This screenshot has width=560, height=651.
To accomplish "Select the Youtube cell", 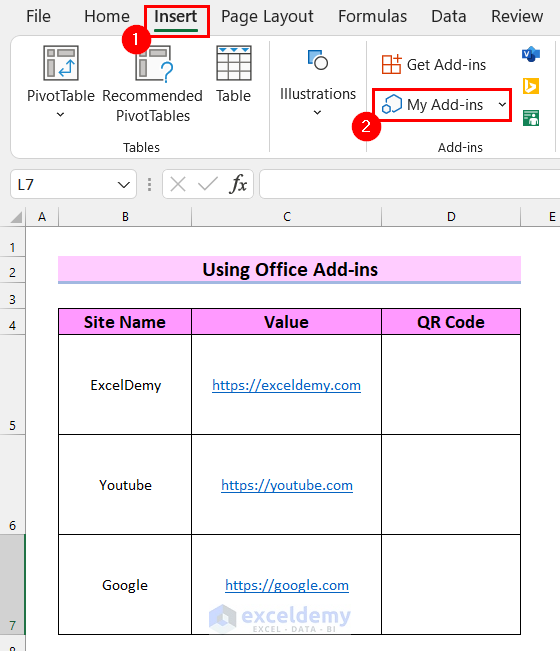I will (x=125, y=485).
